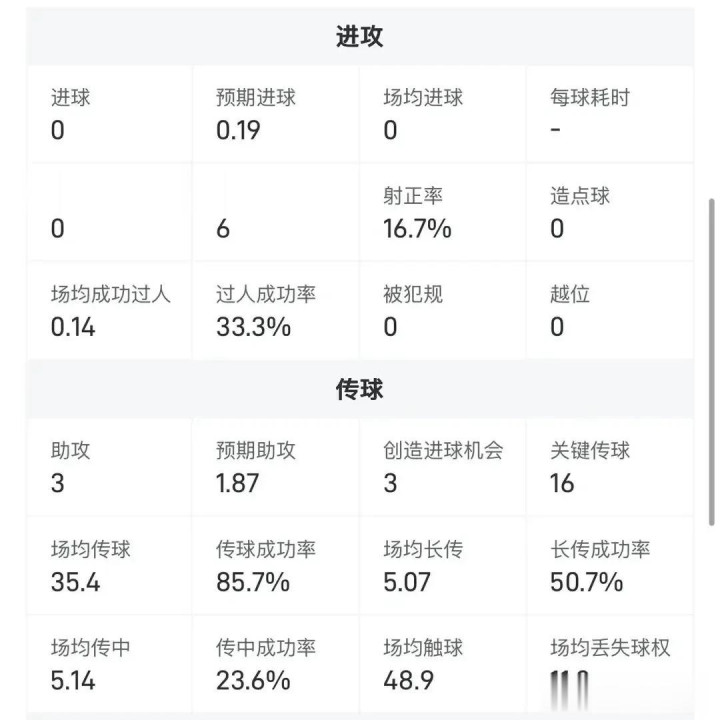Screen dimensions: 720x720
Task: Tap the 长传成功率 50.7% stat
Action: 608,565
